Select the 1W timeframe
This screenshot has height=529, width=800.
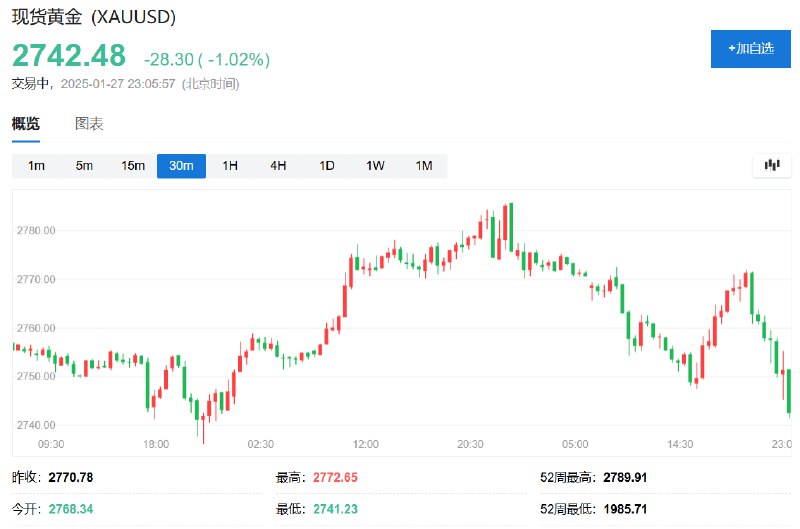point(375,166)
